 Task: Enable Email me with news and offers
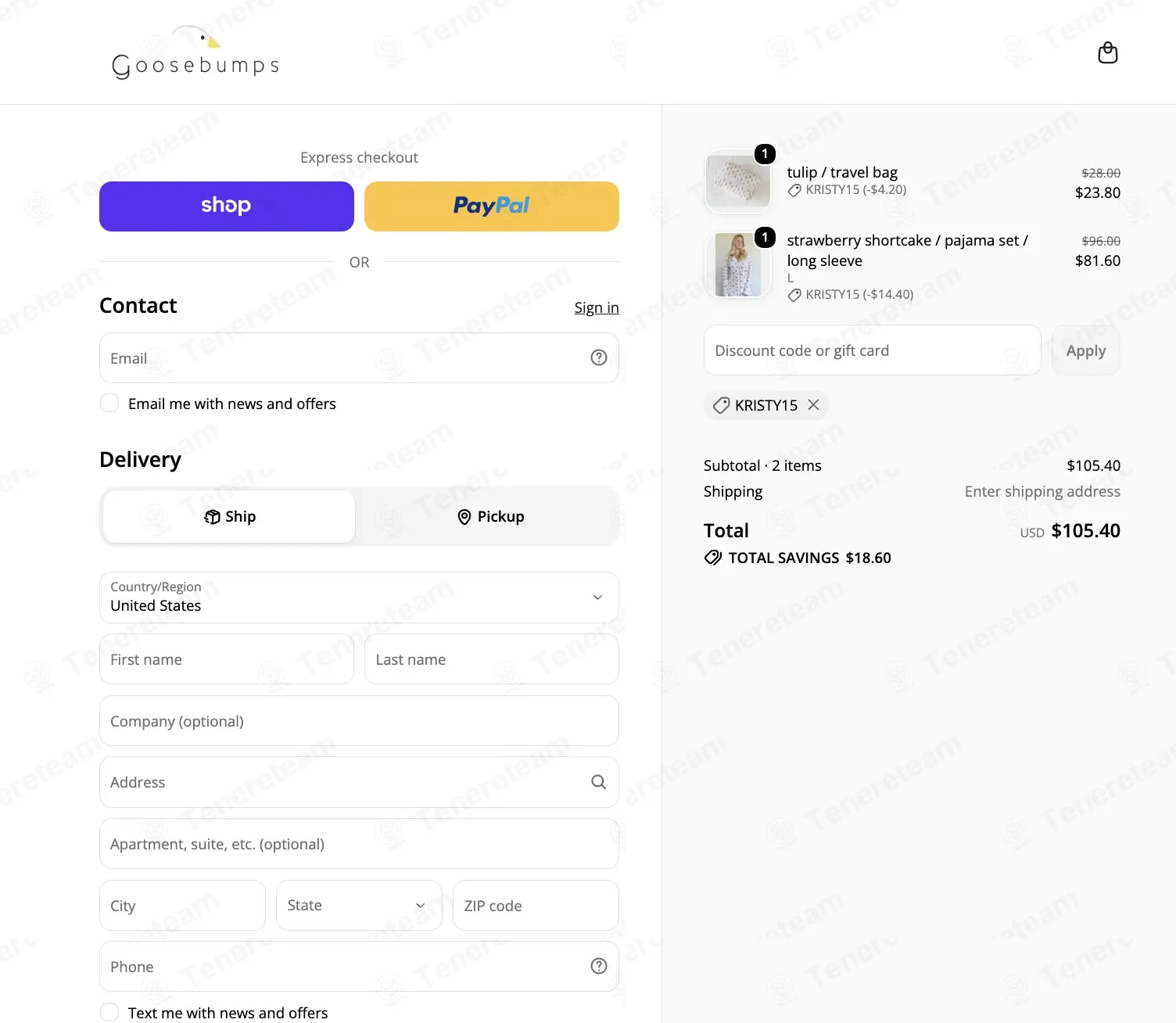(109, 403)
